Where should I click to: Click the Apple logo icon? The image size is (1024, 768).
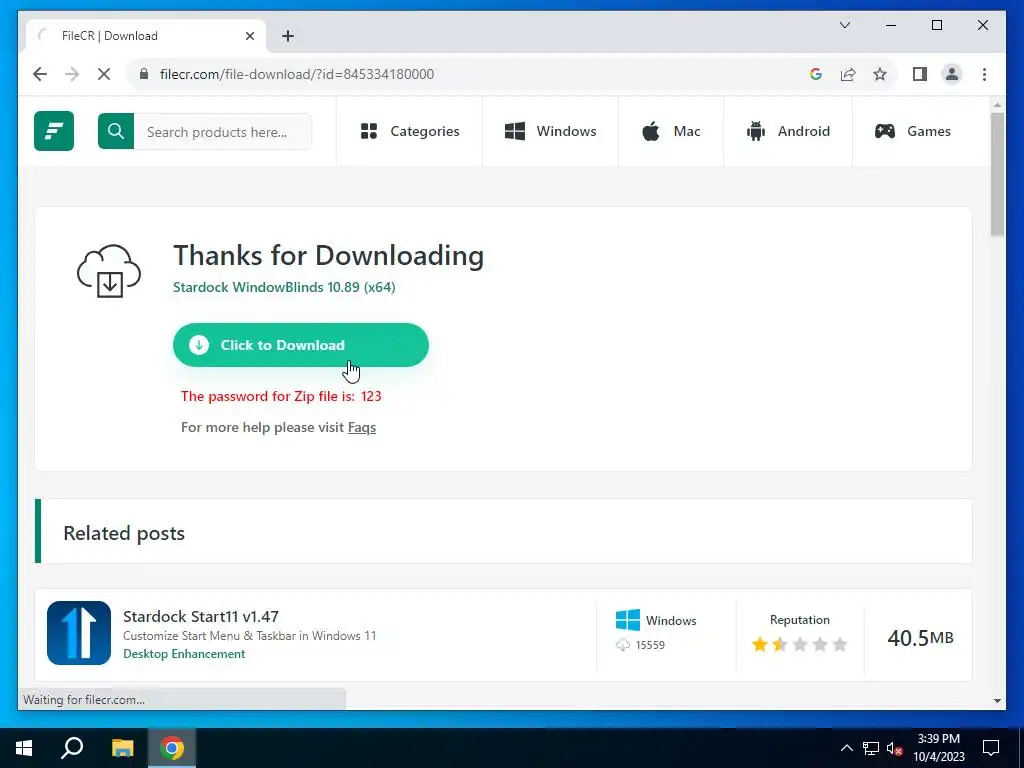pos(650,131)
